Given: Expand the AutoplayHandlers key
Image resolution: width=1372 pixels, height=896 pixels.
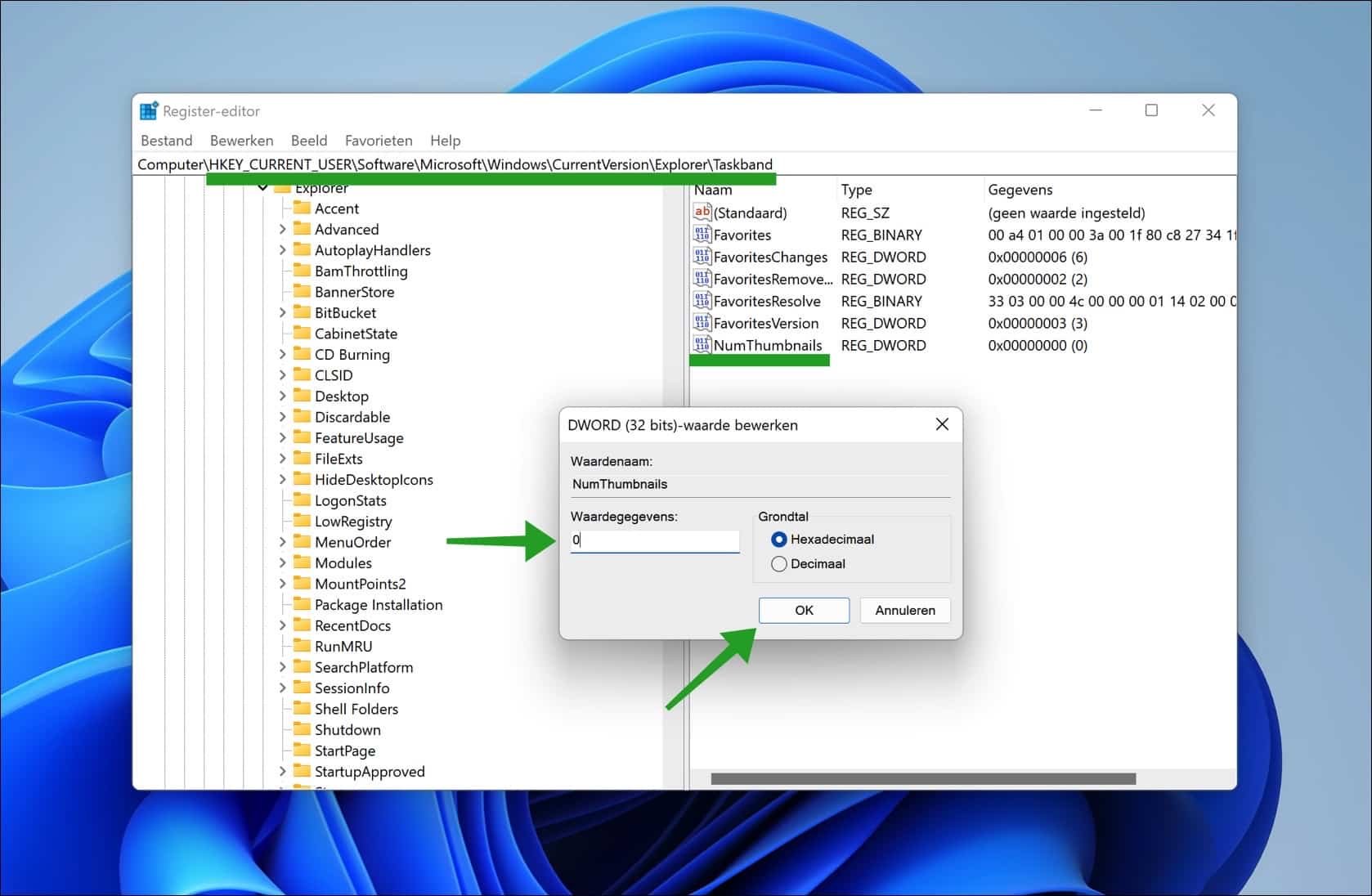Looking at the screenshot, I should coord(282,250).
